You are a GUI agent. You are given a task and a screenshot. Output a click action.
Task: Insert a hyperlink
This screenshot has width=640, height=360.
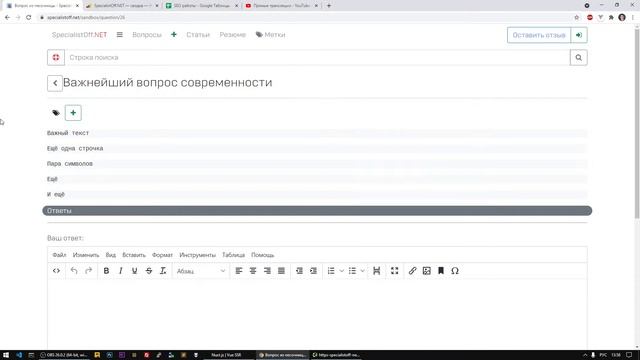click(x=412, y=271)
